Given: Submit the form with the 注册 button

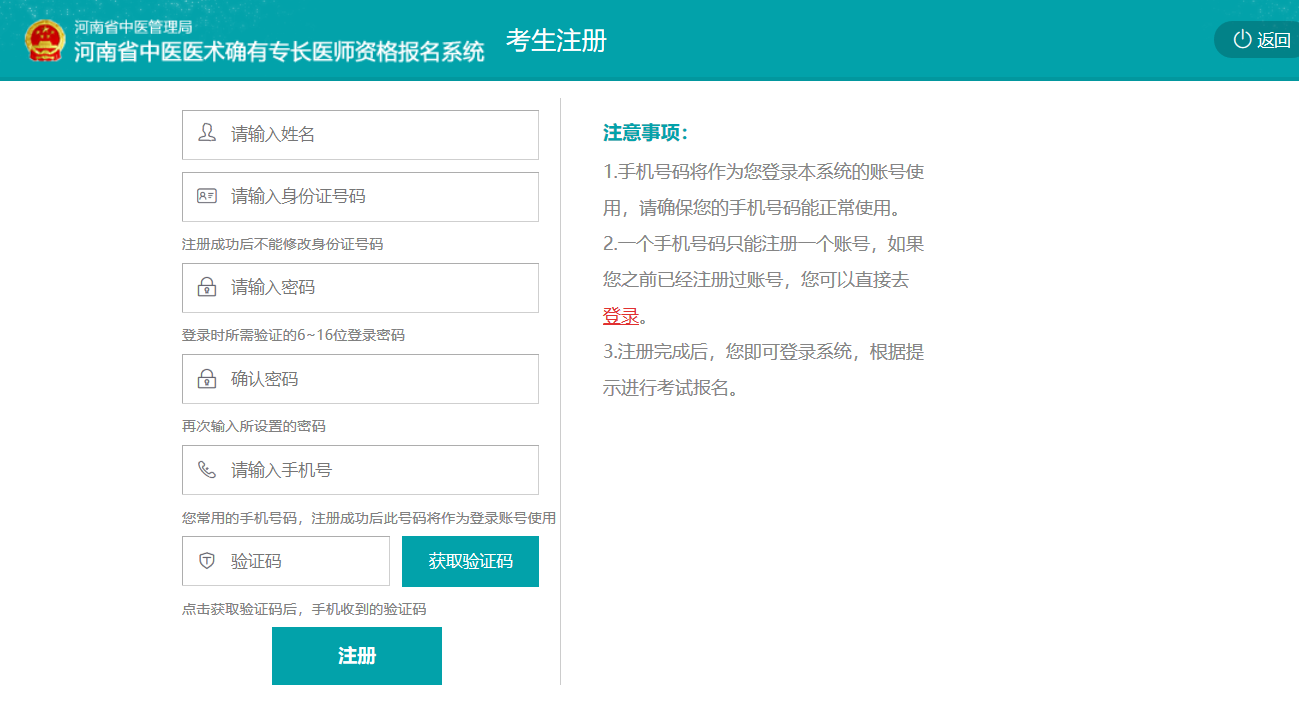Looking at the screenshot, I should coord(357,656).
